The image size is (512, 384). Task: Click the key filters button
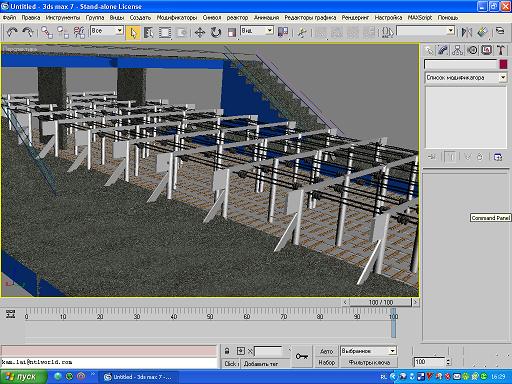pos(369,362)
